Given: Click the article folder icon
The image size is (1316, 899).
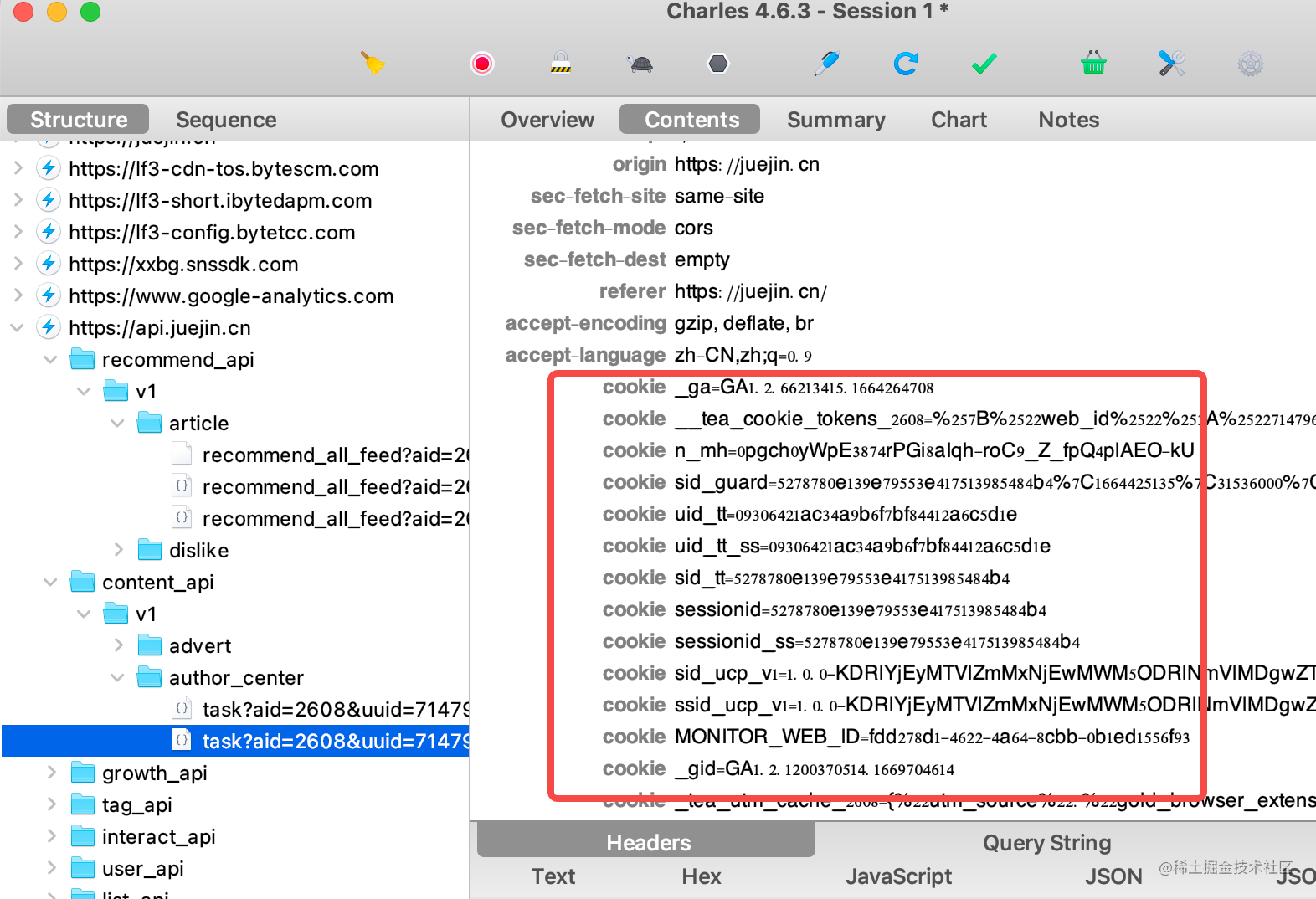Looking at the screenshot, I should coord(149,423).
